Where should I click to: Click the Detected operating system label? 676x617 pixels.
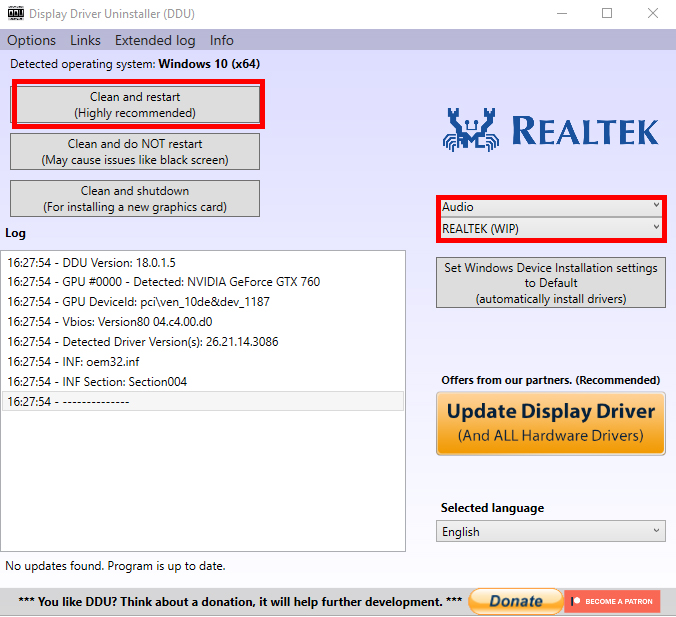pyautogui.click(x=135, y=64)
